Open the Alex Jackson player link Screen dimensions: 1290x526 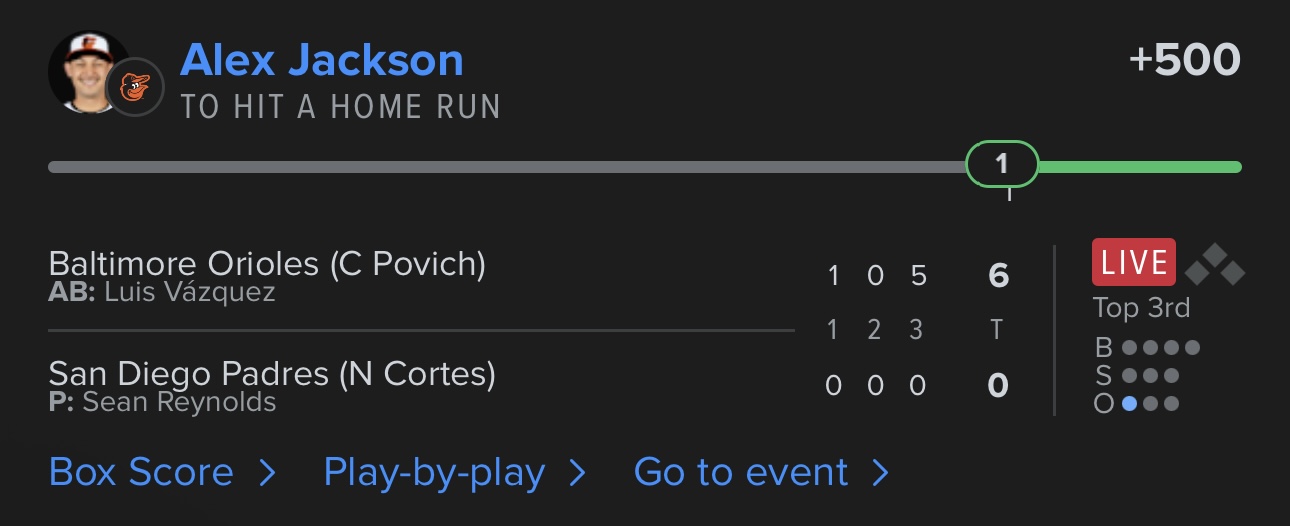click(x=322, y=61)
